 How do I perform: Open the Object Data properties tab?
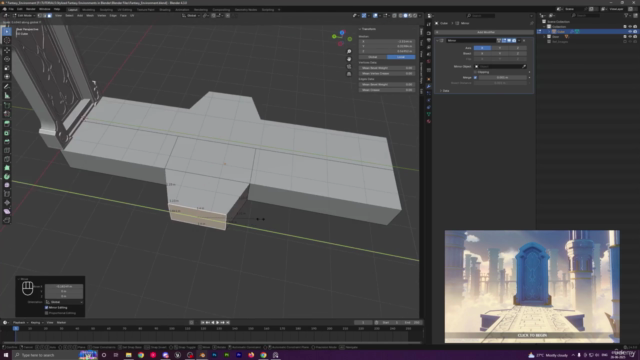(x=429, y=114)
